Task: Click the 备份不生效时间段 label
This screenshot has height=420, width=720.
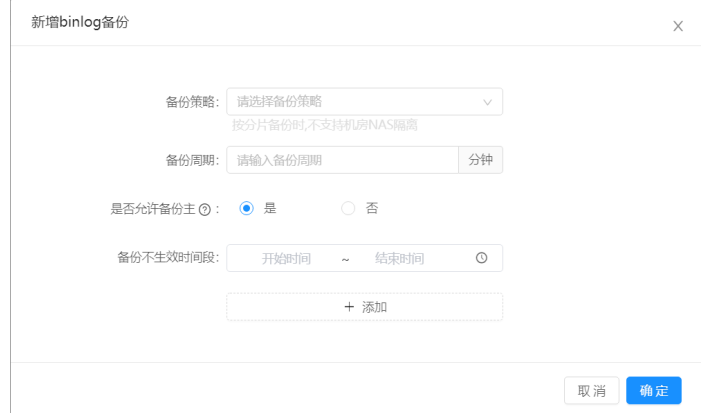Action: [x=167, y=258]
